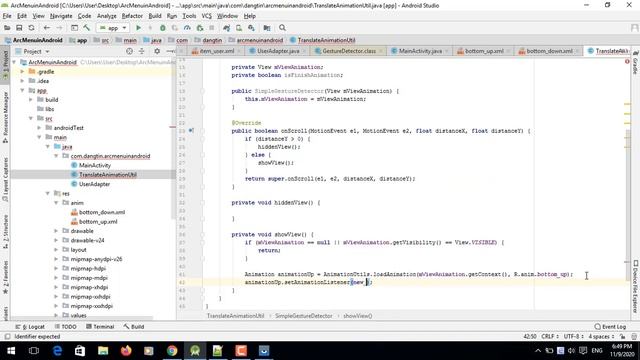Open Firefox from the taskbar
The width and height of the screenshot is (640, 360).
126,351
